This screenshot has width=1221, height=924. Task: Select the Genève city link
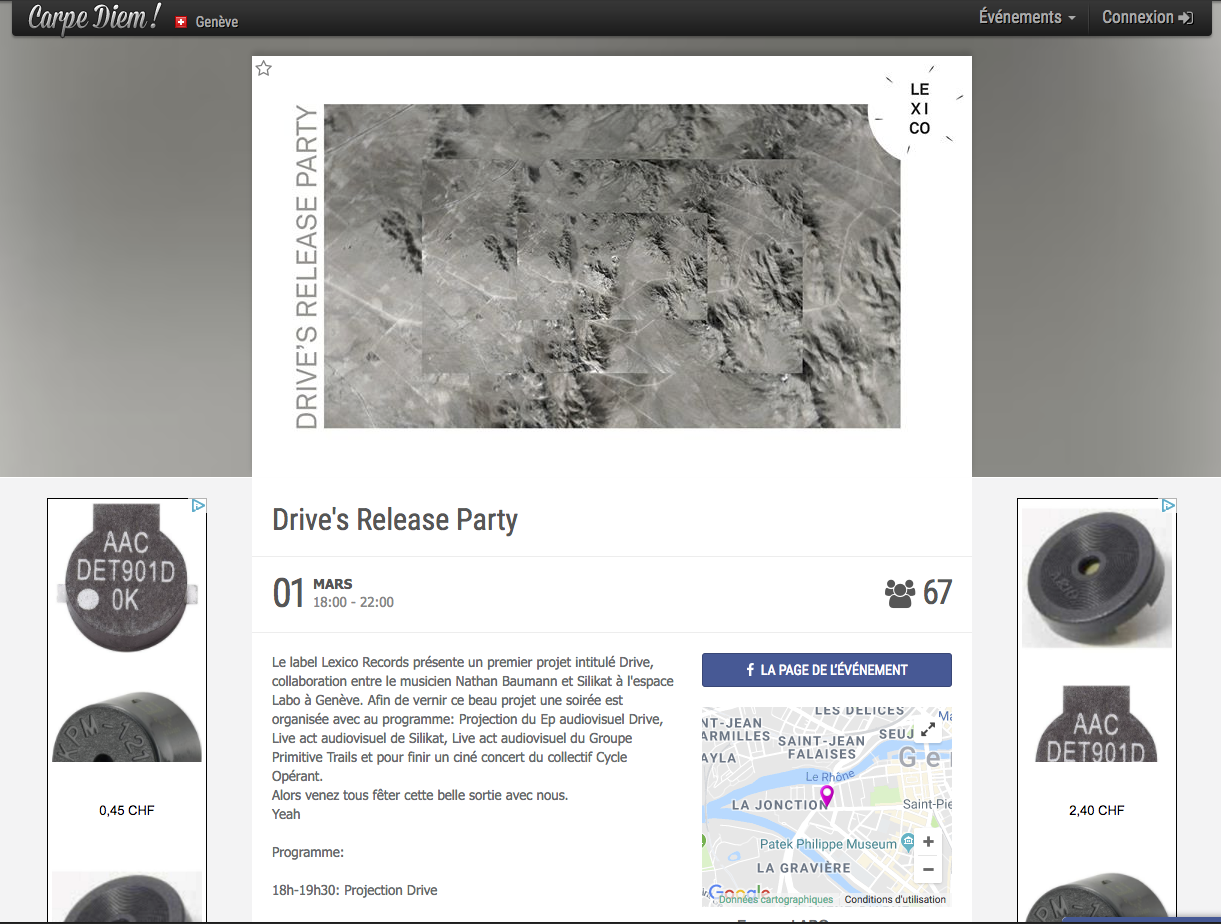pos(217,22)
